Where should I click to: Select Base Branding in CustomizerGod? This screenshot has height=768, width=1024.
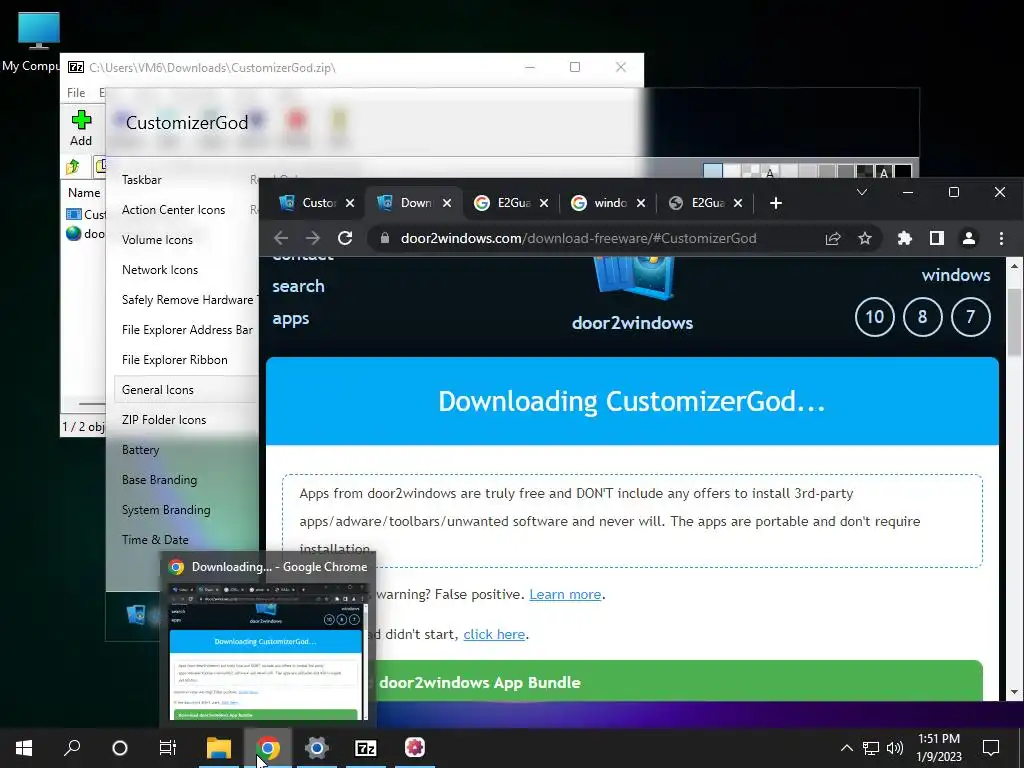(x=159, y=480)
